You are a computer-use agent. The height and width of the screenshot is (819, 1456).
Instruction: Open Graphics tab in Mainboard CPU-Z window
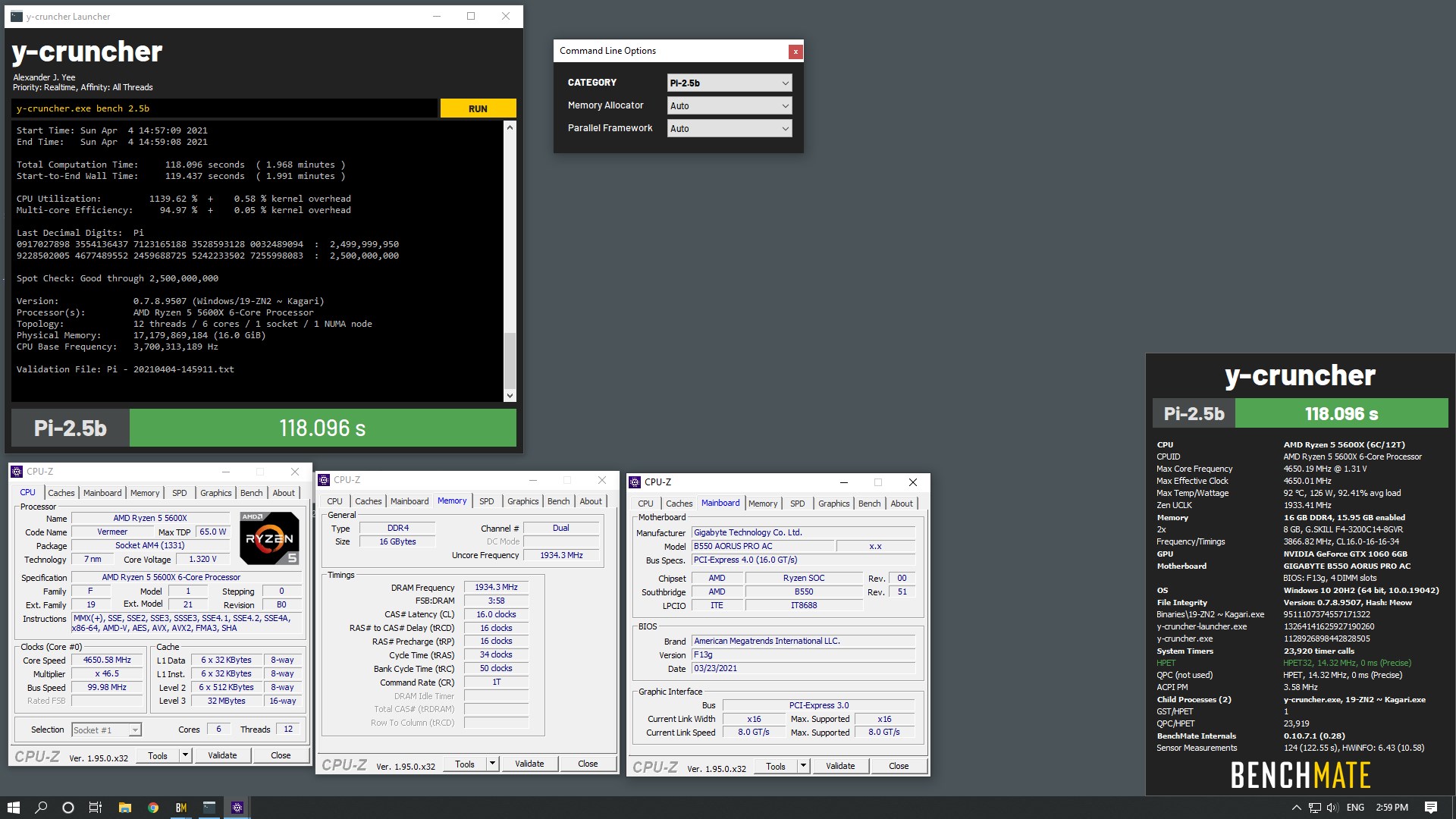[x=834, y=504]
